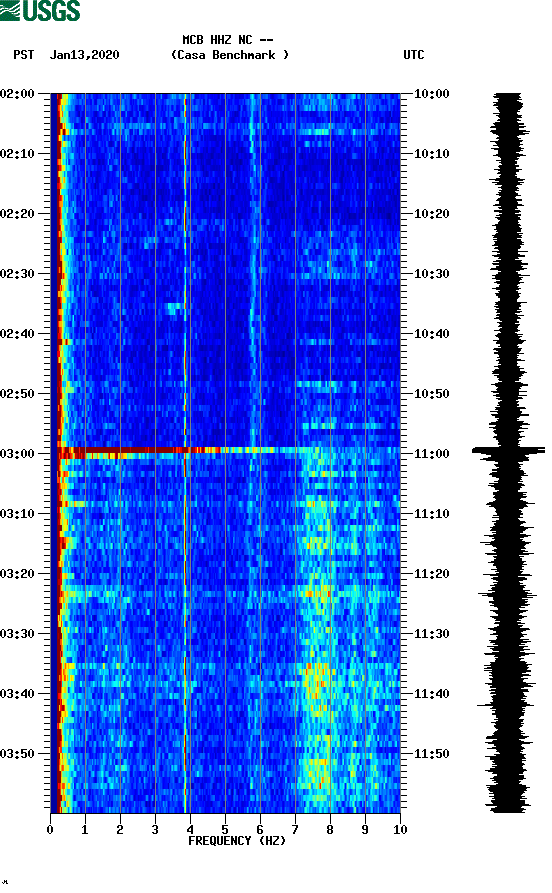Click the 02:20 PST time label
The image size is (552, 893).
point(18,214)
